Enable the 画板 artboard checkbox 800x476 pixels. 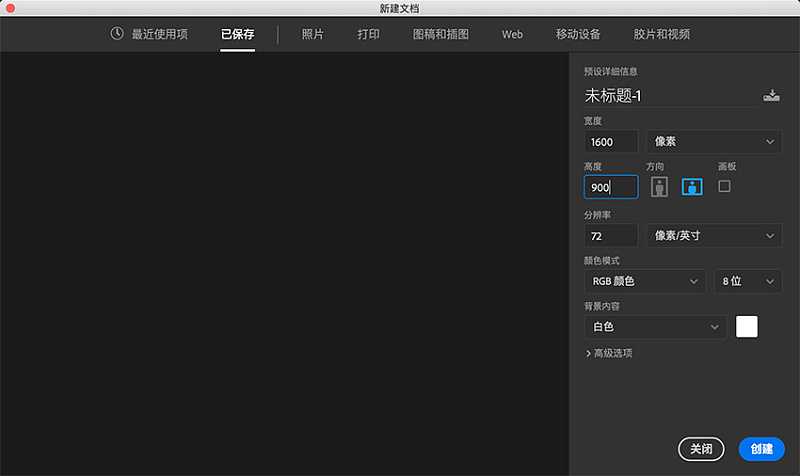[x=725, y=186]
